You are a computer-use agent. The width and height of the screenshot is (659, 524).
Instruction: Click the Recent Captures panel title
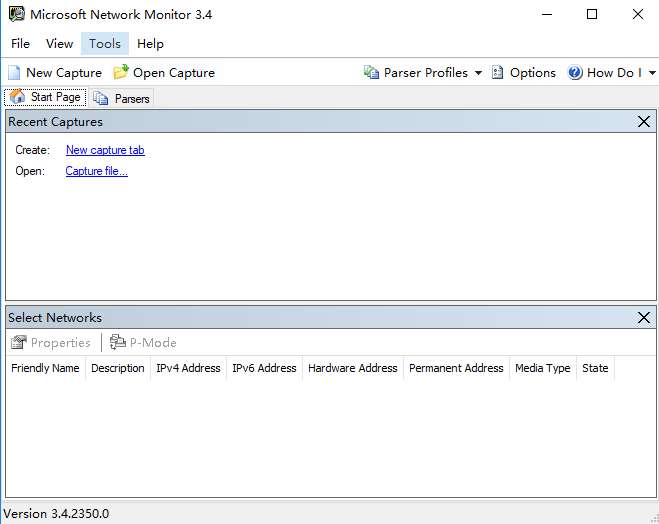55,122
